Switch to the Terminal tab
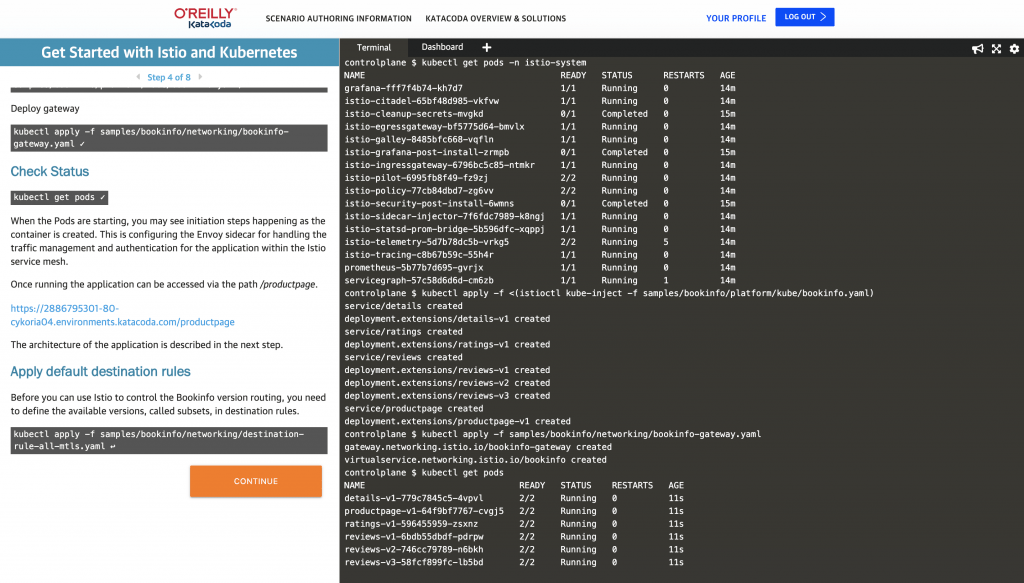 [x=374, y=47]
